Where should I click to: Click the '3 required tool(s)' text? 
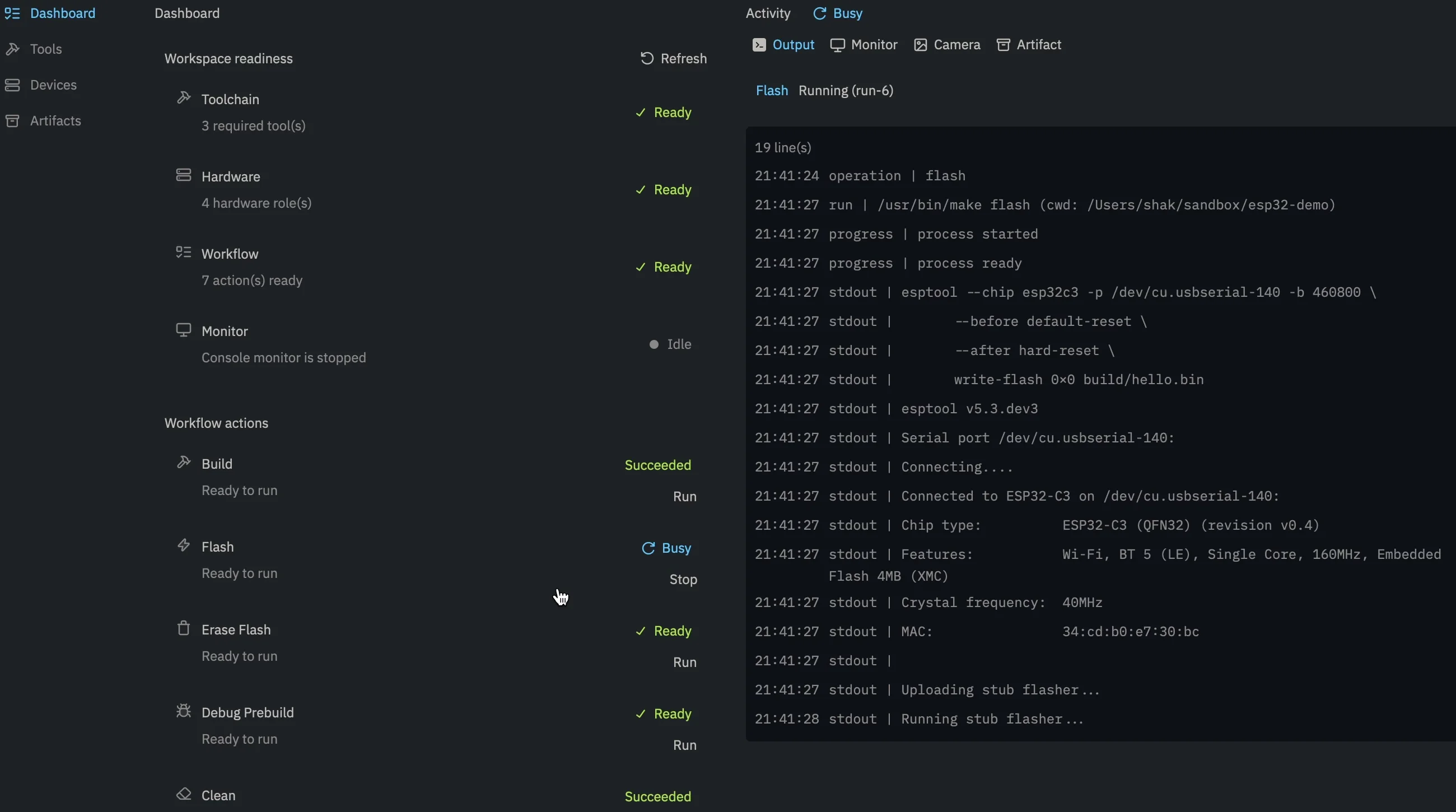tap(253, 126)
